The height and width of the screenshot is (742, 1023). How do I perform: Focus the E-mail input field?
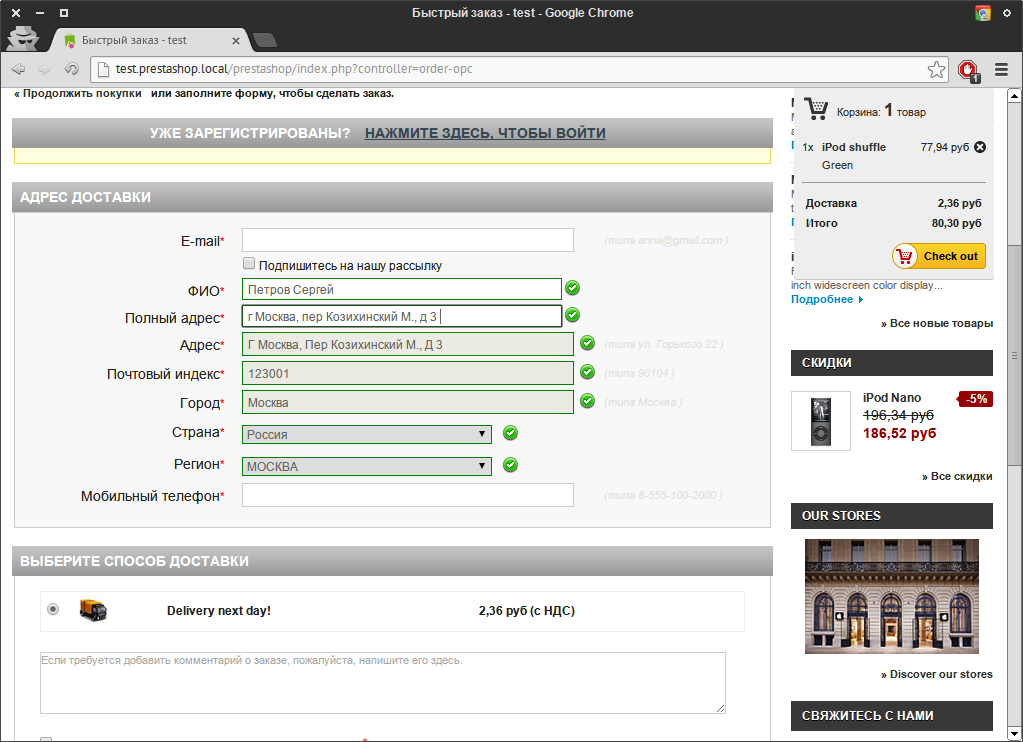click(408, 240)
